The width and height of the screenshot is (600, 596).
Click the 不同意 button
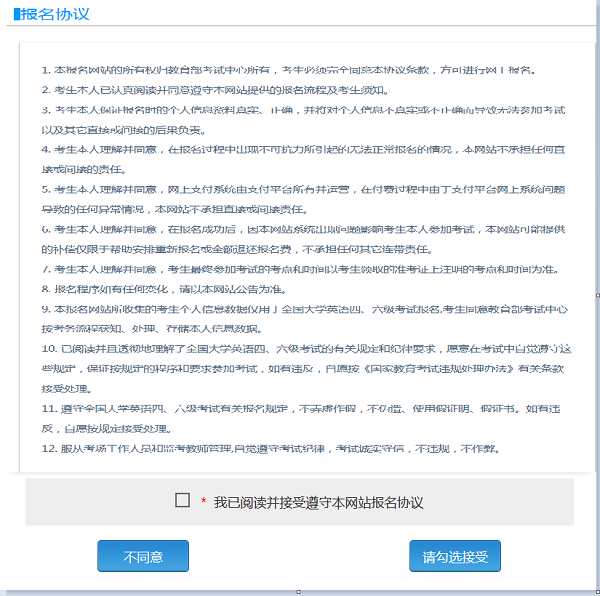[143, 556]
